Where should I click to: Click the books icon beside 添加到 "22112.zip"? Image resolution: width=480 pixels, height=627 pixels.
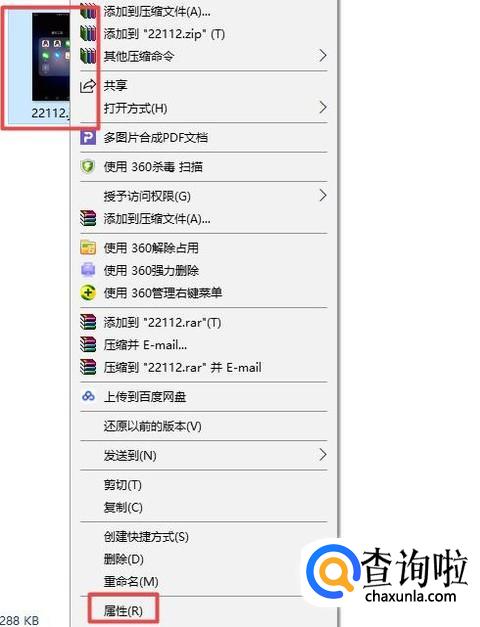coord(88,34)
